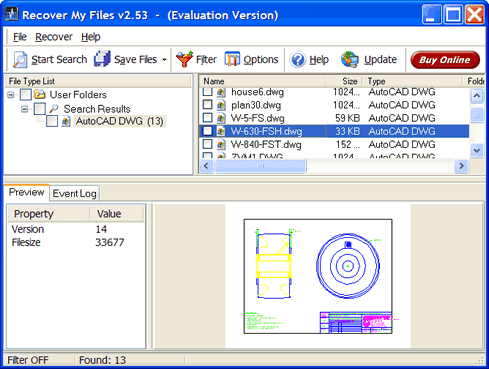This screenshot has width=489, height=369.
Task: Open the Save Files dropdown arrow
Action: point(164,60)
